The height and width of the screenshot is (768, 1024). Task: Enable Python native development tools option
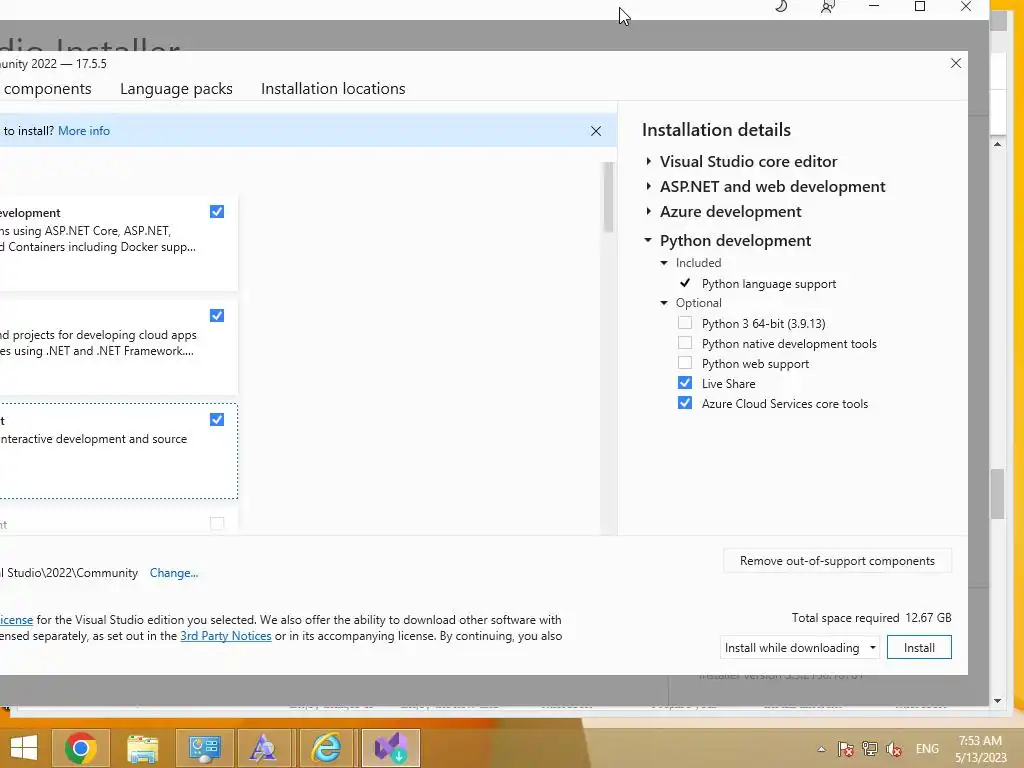click(684, 343)
